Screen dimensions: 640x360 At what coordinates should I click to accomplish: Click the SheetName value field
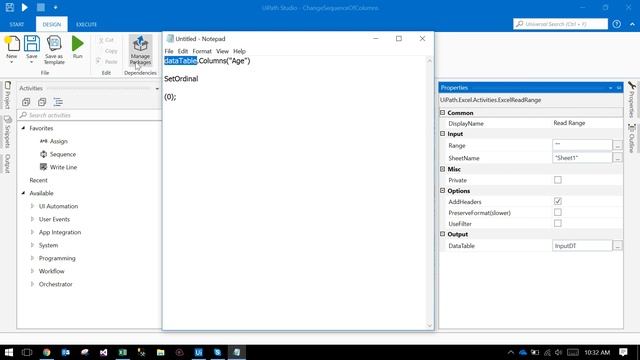[582, 158]
